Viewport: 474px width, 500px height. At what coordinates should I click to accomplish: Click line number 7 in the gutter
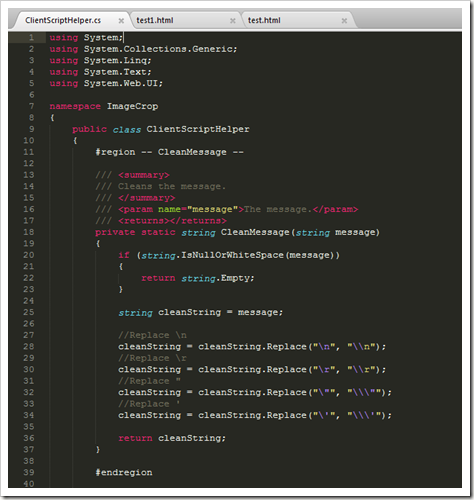31,106
